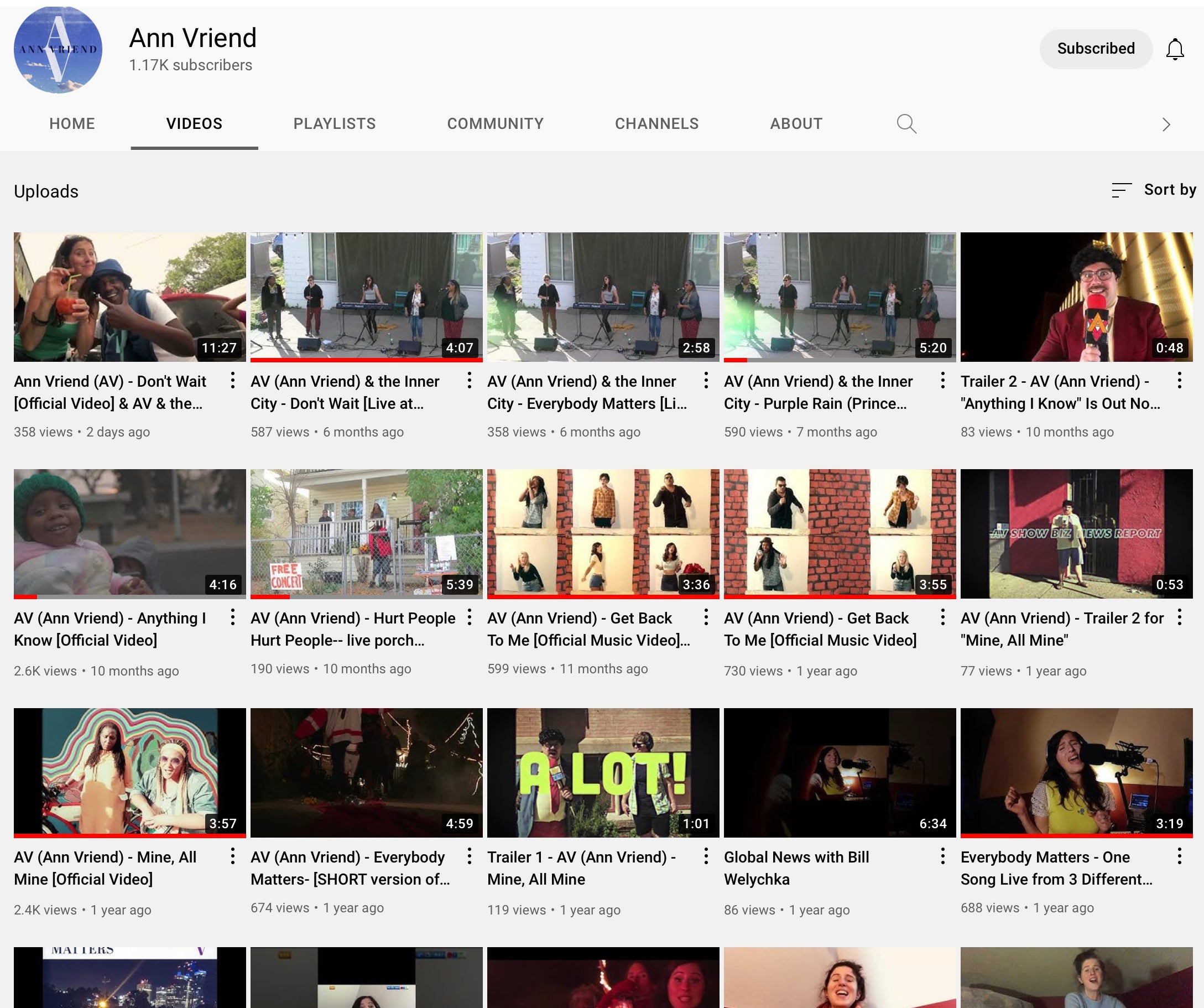Open options menu for Inner City Everybody Matters video

(706, 380)
